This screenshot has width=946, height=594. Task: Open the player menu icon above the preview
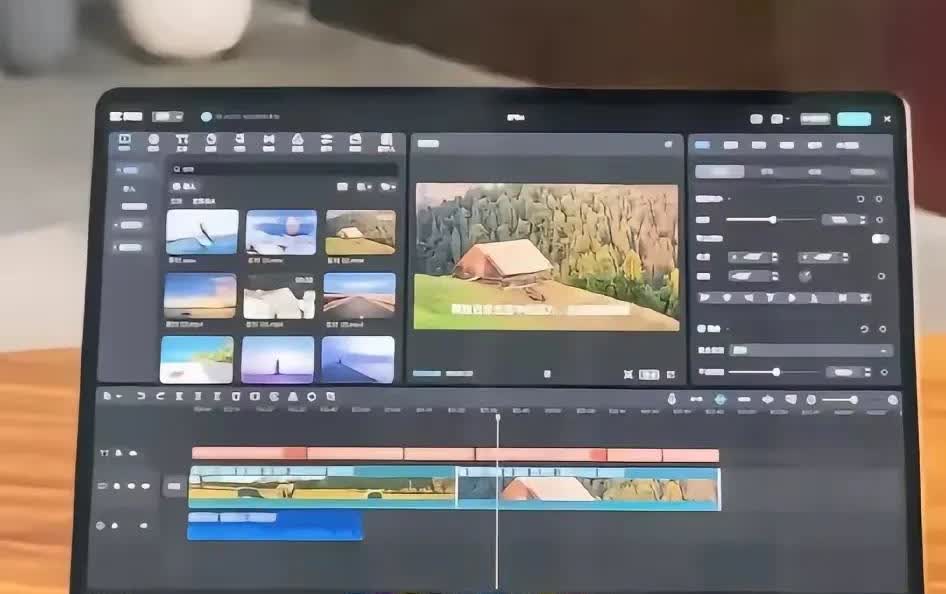coord(668,144)
